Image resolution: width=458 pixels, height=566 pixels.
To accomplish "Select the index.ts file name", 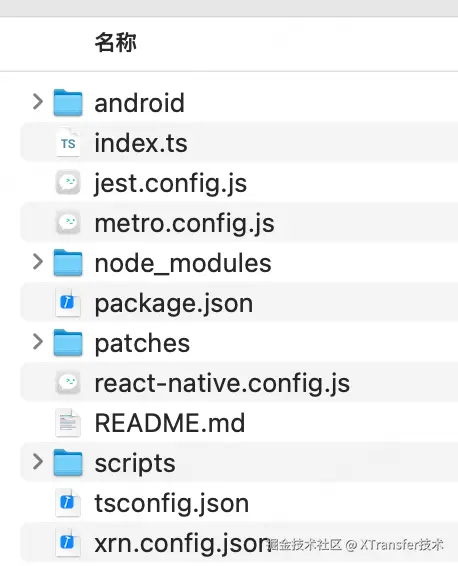I will click(141, 143).
